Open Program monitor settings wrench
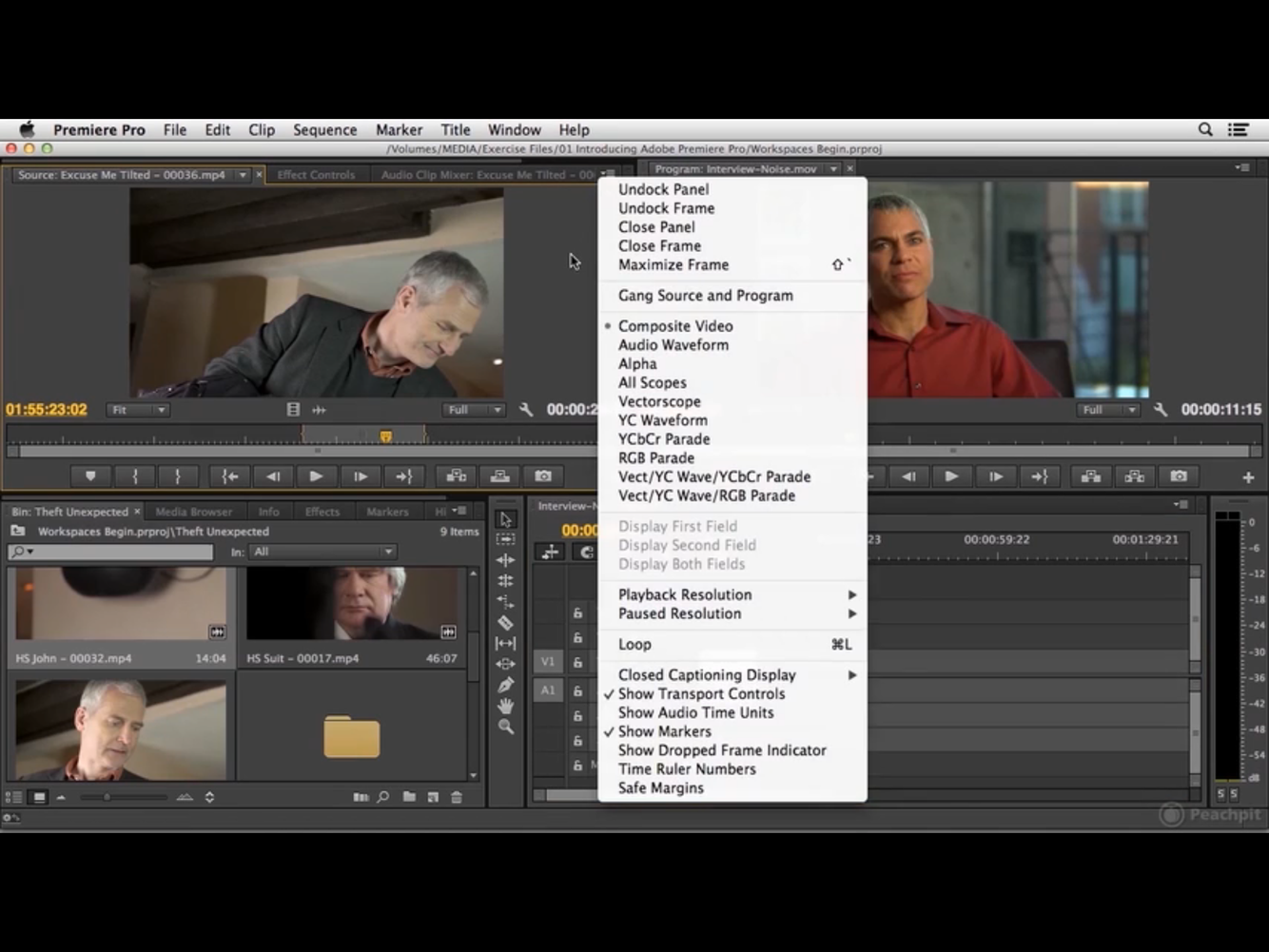The height and width of the screenshot is (952, 1269). (1161, 410)
